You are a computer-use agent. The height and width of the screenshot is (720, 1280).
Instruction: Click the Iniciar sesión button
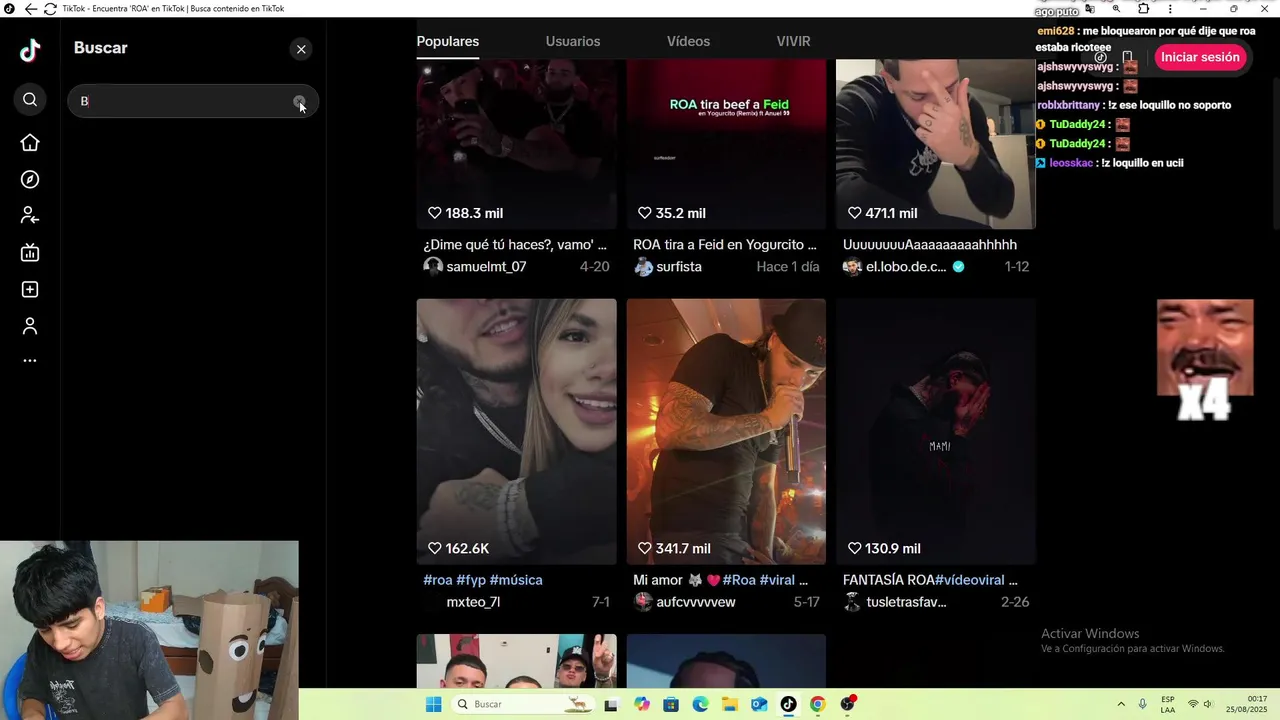point(1200,57)
